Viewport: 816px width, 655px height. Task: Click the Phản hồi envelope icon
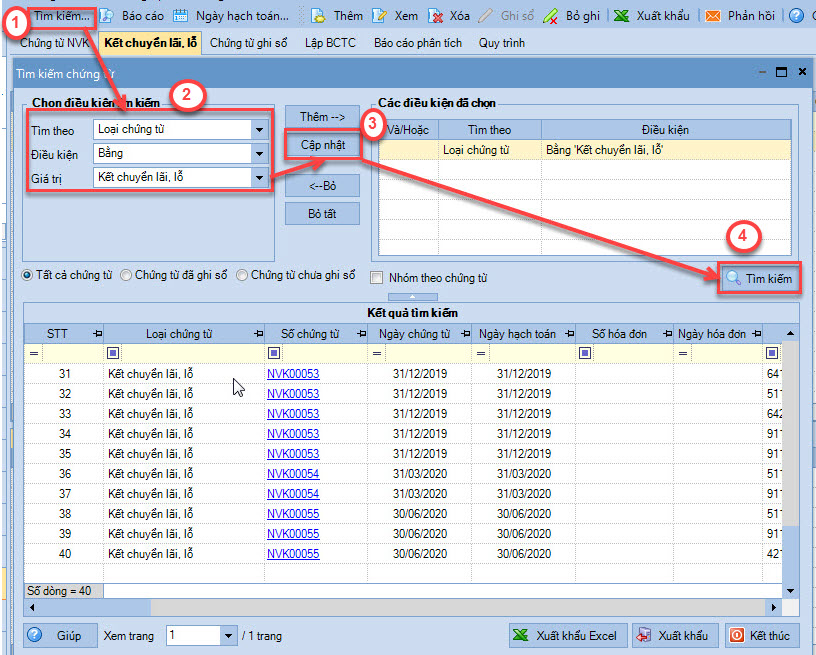[712, 16]
